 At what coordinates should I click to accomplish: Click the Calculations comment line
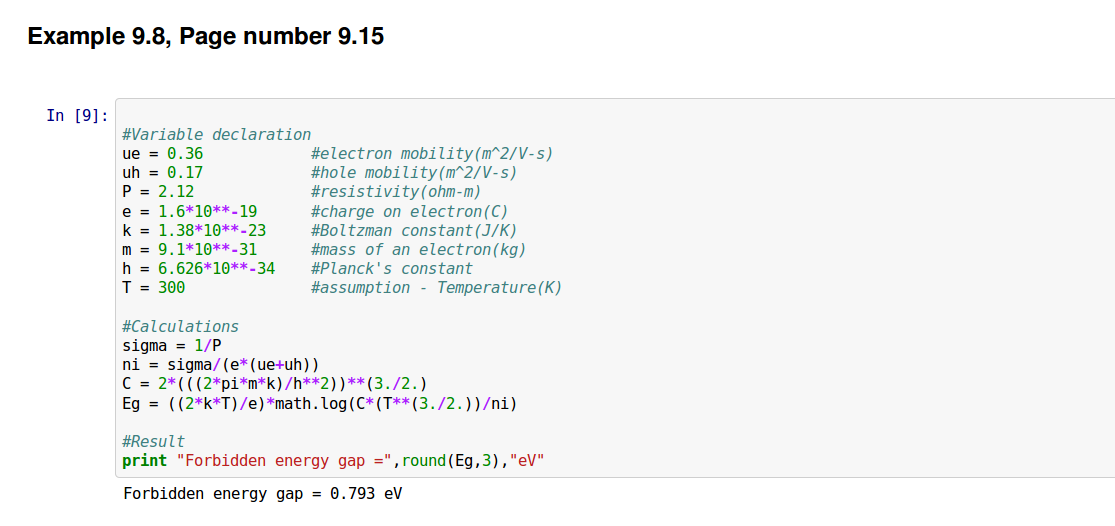180,326
